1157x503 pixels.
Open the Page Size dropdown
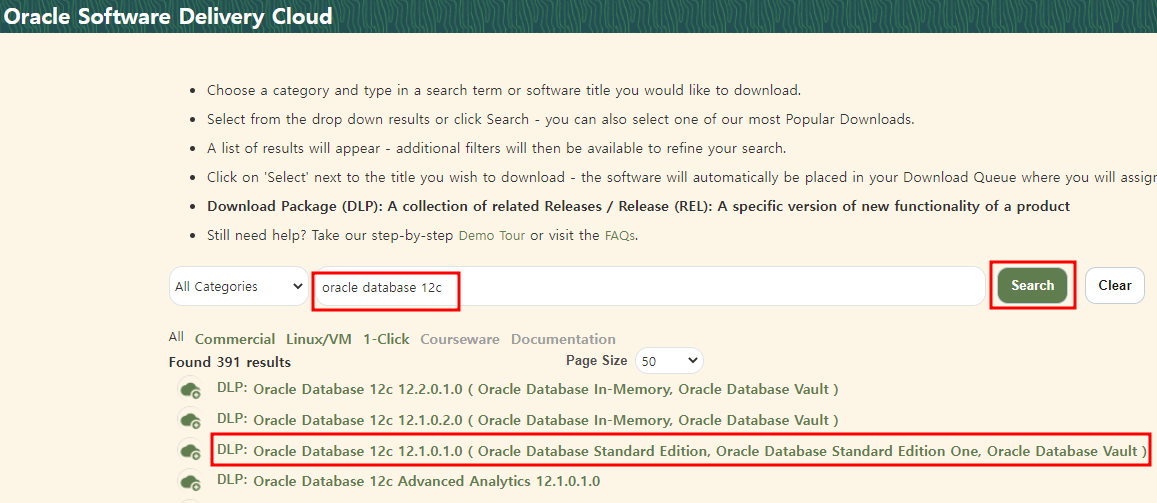tap(669, 361)
